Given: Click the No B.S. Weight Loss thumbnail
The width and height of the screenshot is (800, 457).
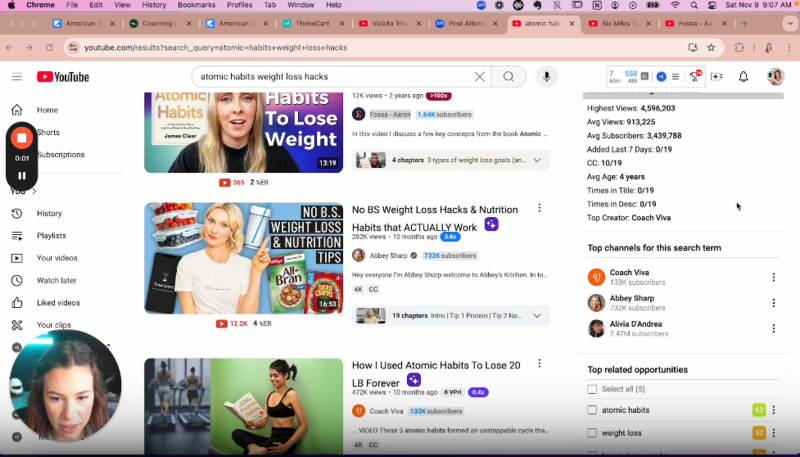Looking at the screenshot, I should [243, 258].
